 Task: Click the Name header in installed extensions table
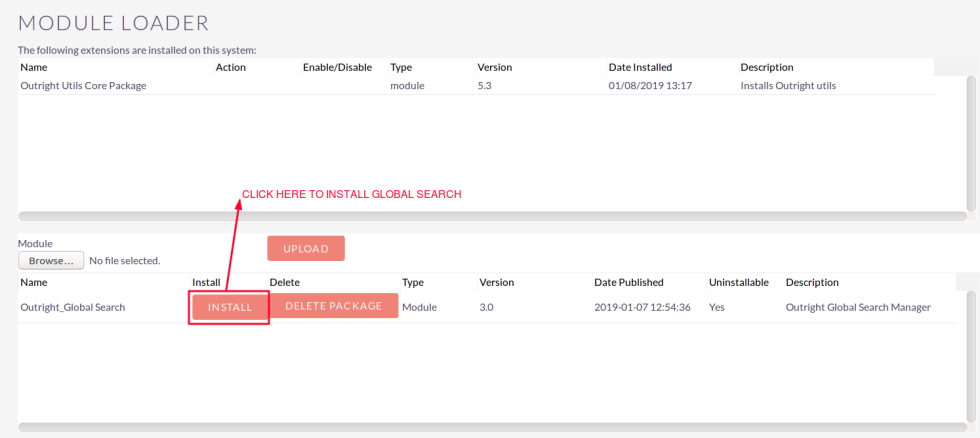(x=34, y=67)
